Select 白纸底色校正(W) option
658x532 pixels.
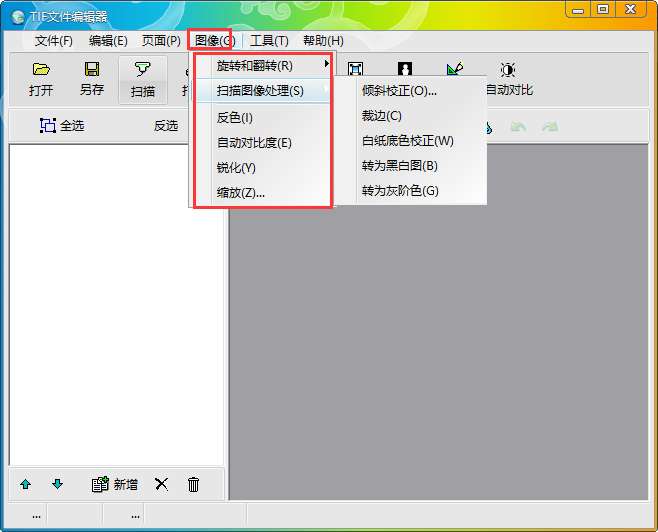point(411,141)
